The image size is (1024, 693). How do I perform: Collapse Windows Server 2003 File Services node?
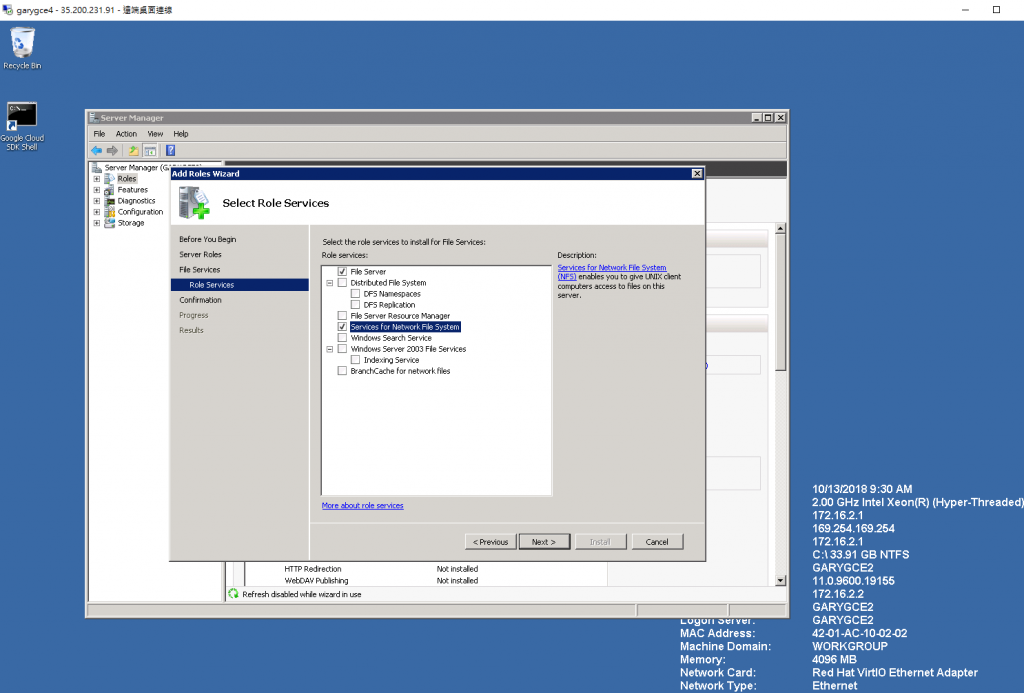tap(330, 349)
